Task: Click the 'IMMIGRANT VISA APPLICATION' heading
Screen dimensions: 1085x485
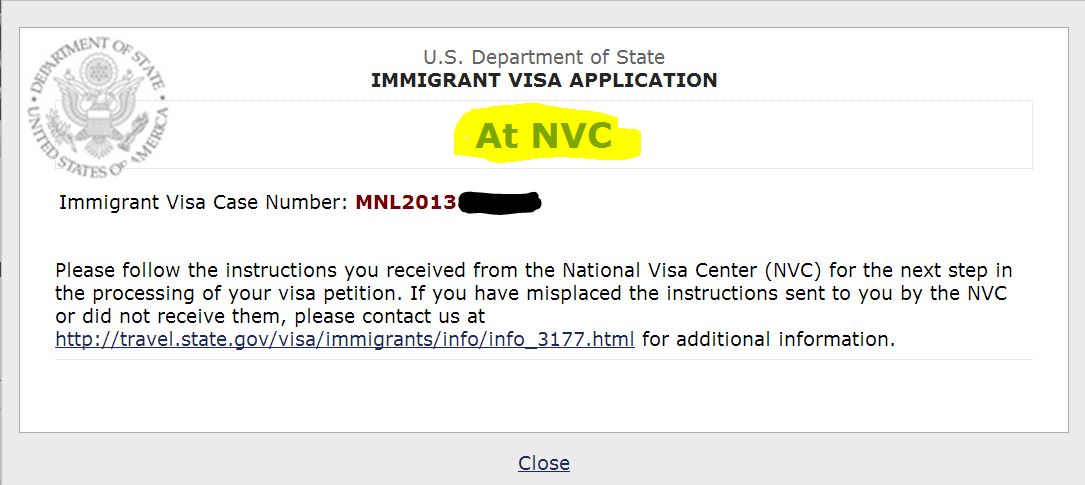Action: [544, 81]
